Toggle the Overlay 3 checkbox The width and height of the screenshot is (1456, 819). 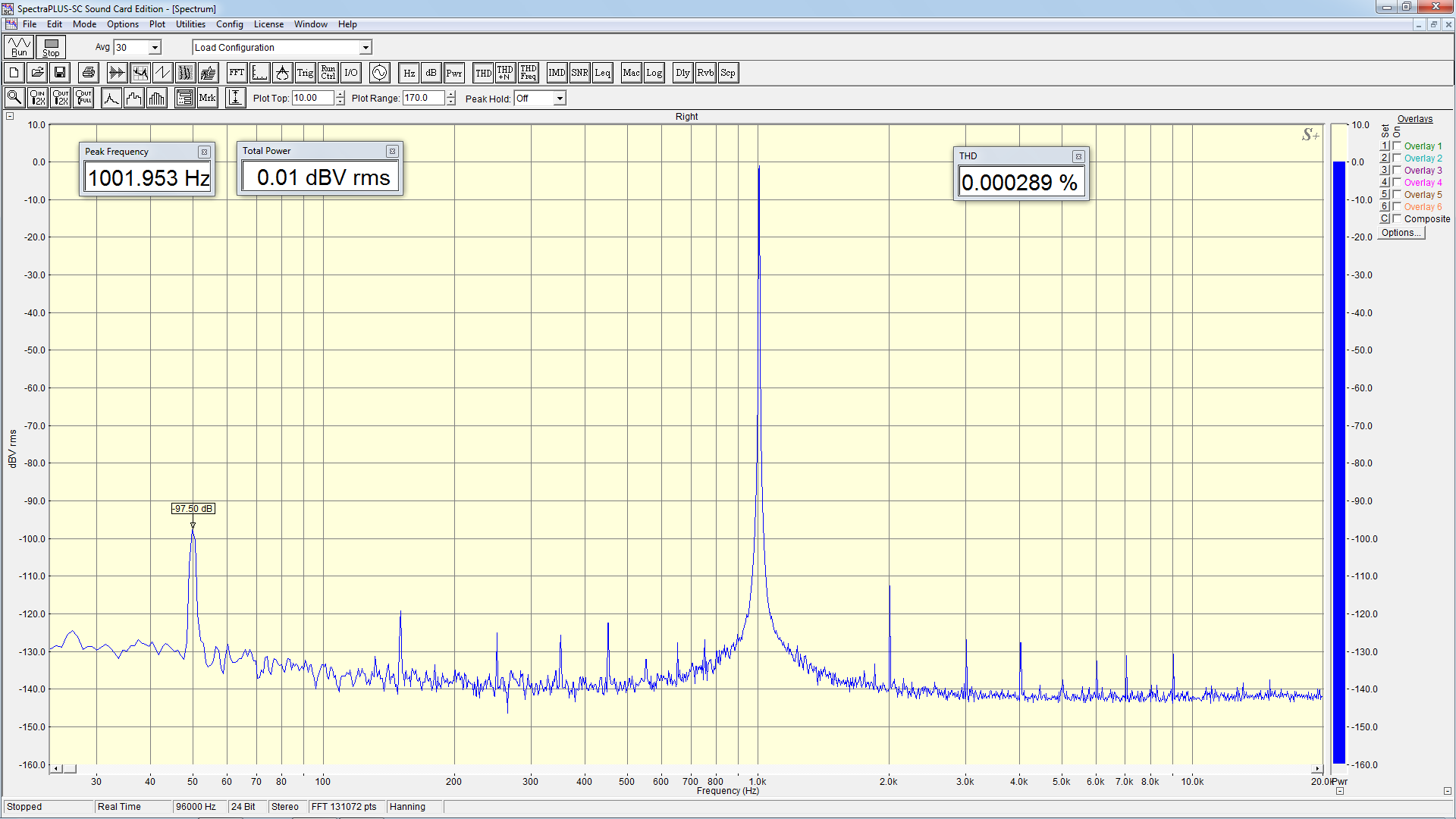coord(1397,170)
